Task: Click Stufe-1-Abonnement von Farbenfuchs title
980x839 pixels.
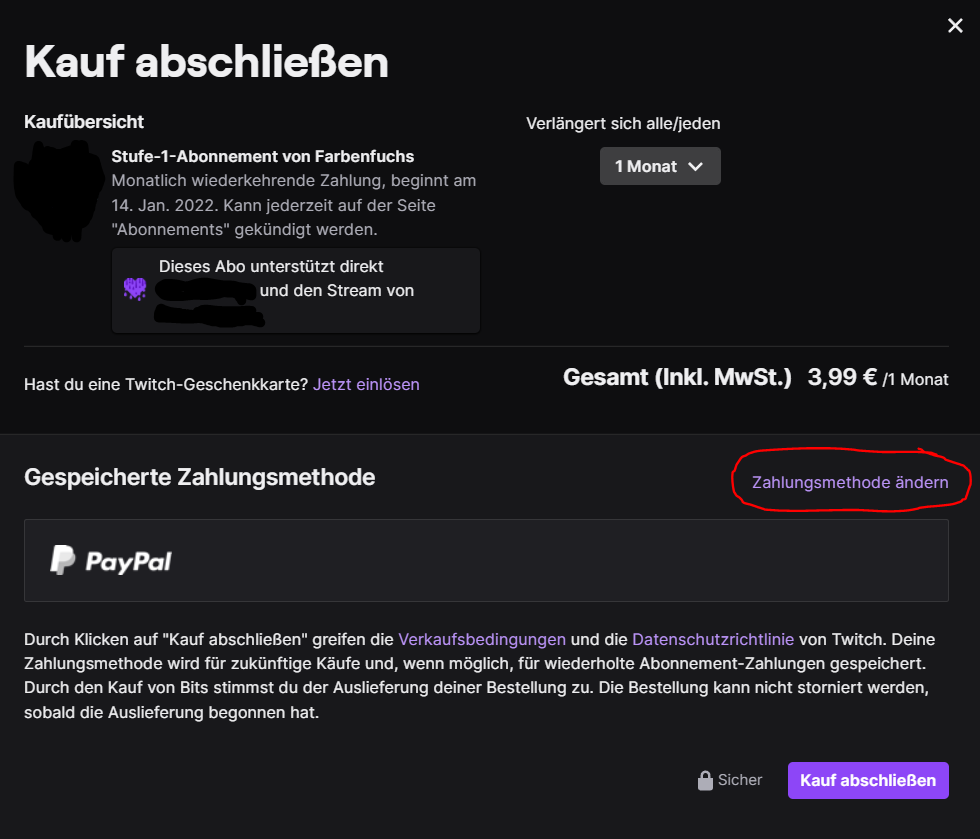Action: 263,156
